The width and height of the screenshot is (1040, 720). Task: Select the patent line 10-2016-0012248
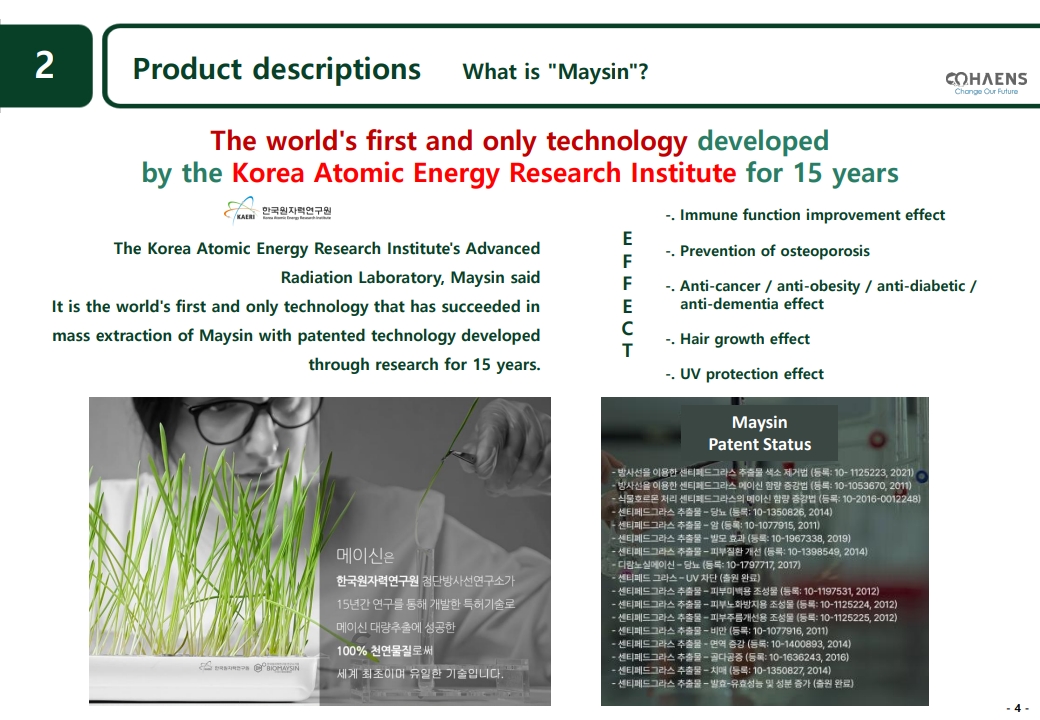[x=766, y=499]
